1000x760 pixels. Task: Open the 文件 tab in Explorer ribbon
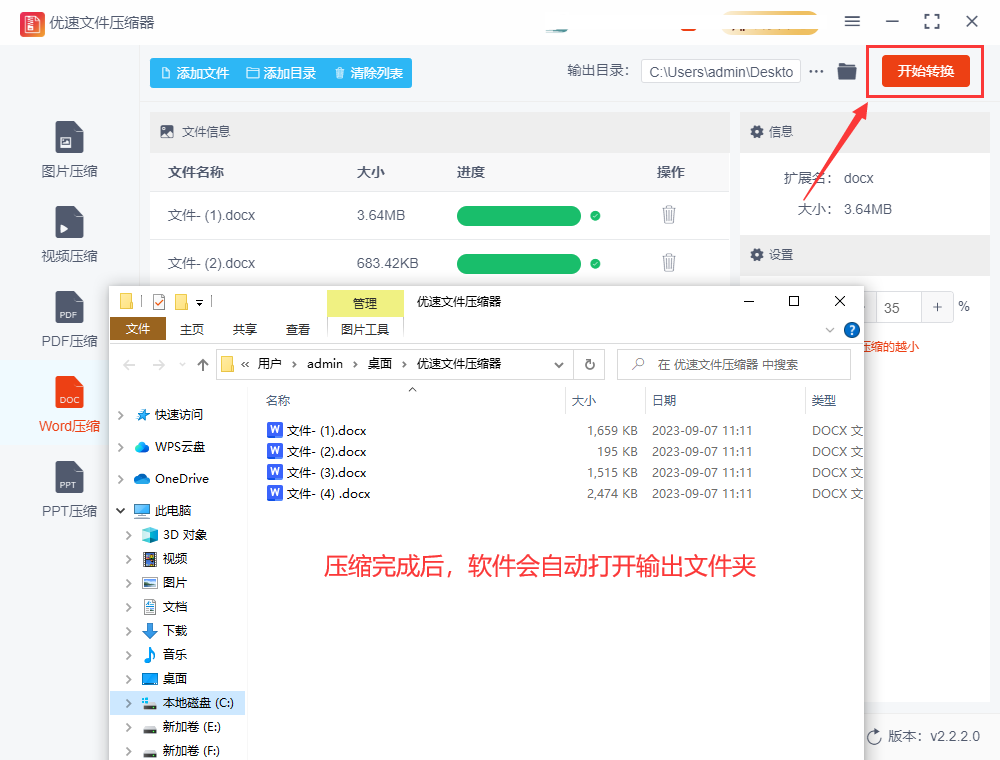(x=138, y=329)
